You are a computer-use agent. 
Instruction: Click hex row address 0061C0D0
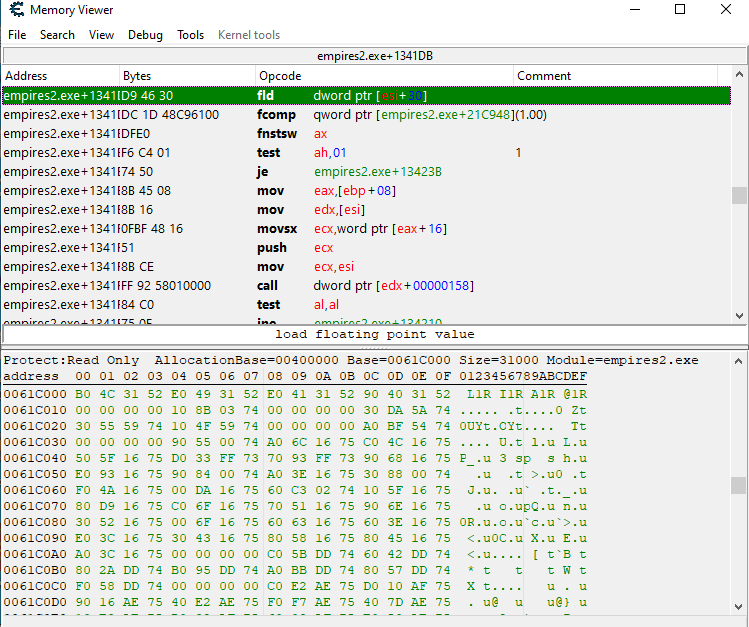[35, 602]
